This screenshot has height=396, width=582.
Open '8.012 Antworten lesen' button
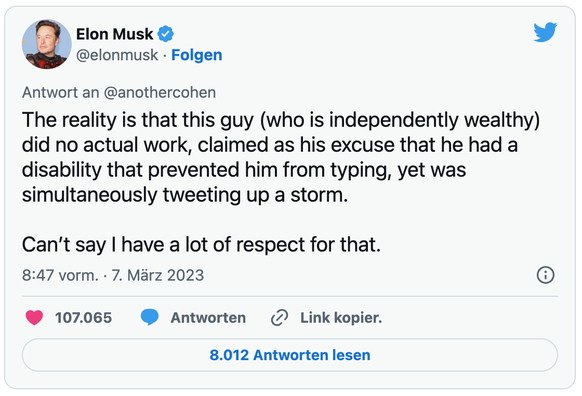[290, 355]
